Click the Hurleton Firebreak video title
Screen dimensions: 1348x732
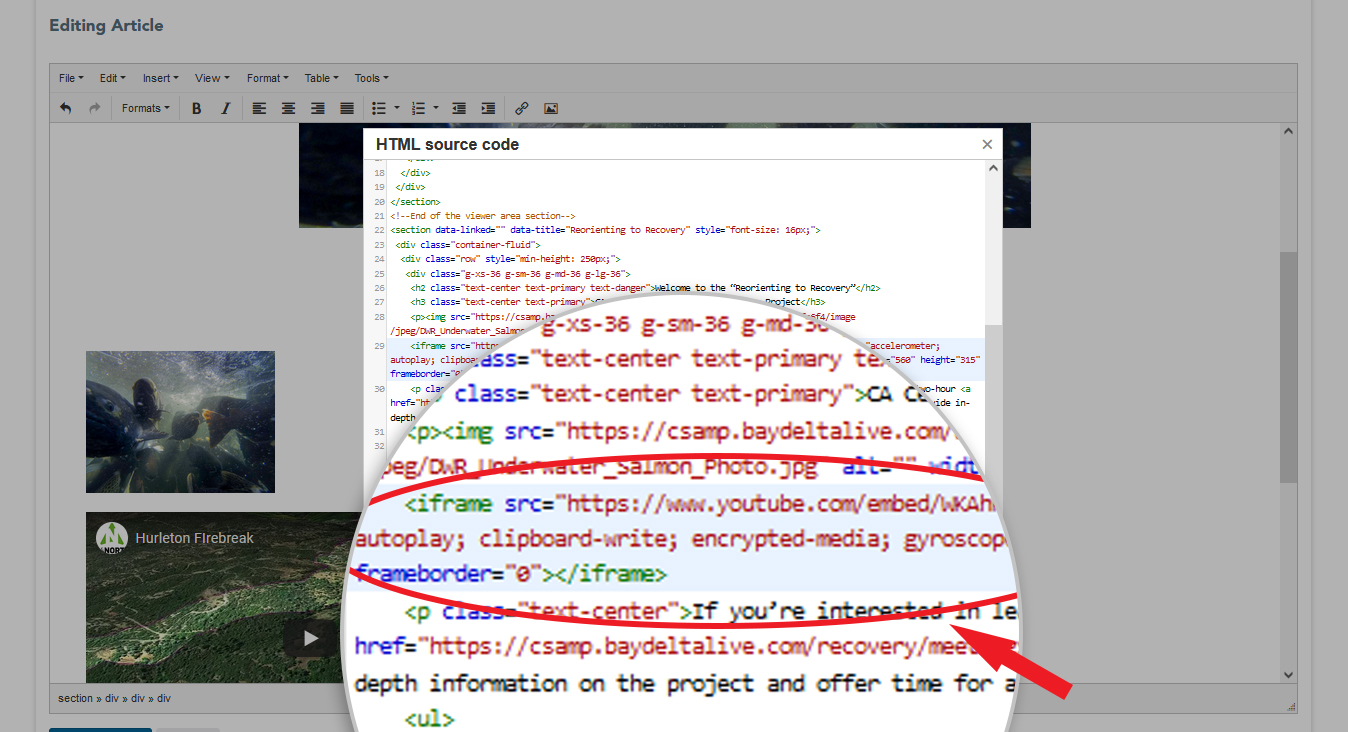195,538
